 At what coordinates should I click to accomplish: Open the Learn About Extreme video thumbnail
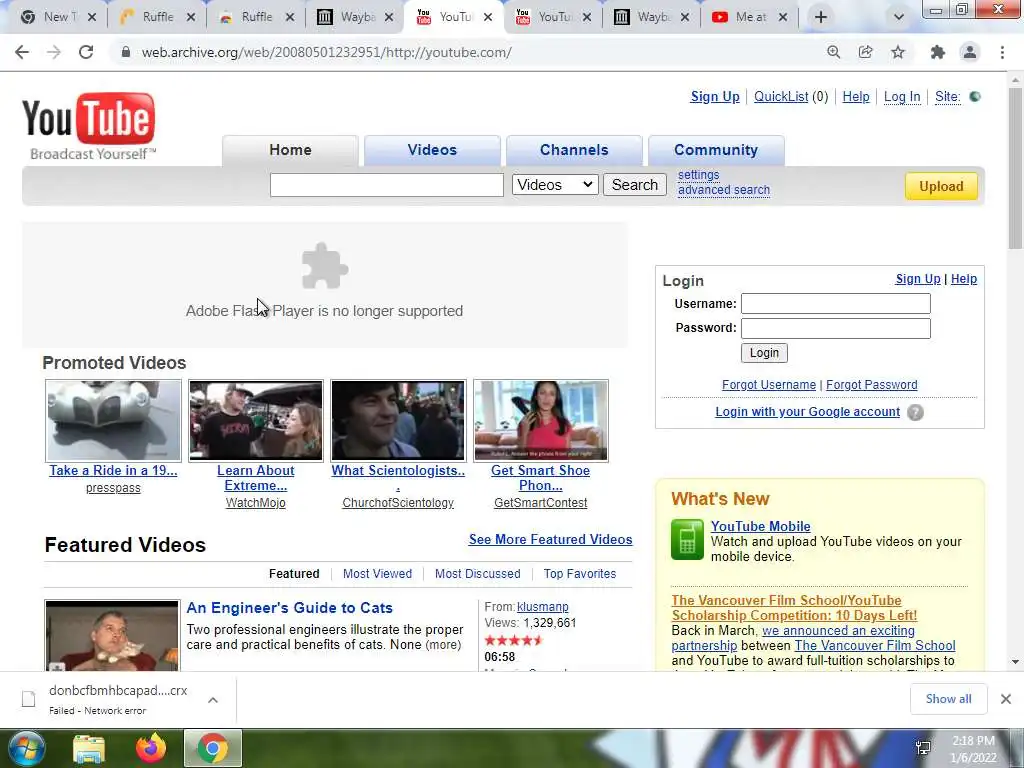(255, 421)
